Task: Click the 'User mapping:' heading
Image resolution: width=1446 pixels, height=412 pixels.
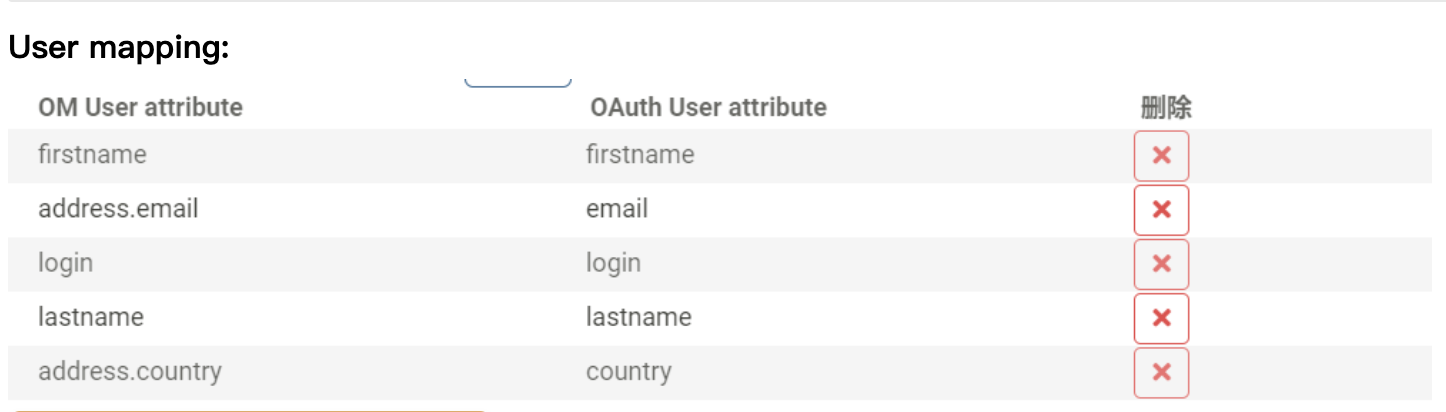Action: (x=119, y=47)
